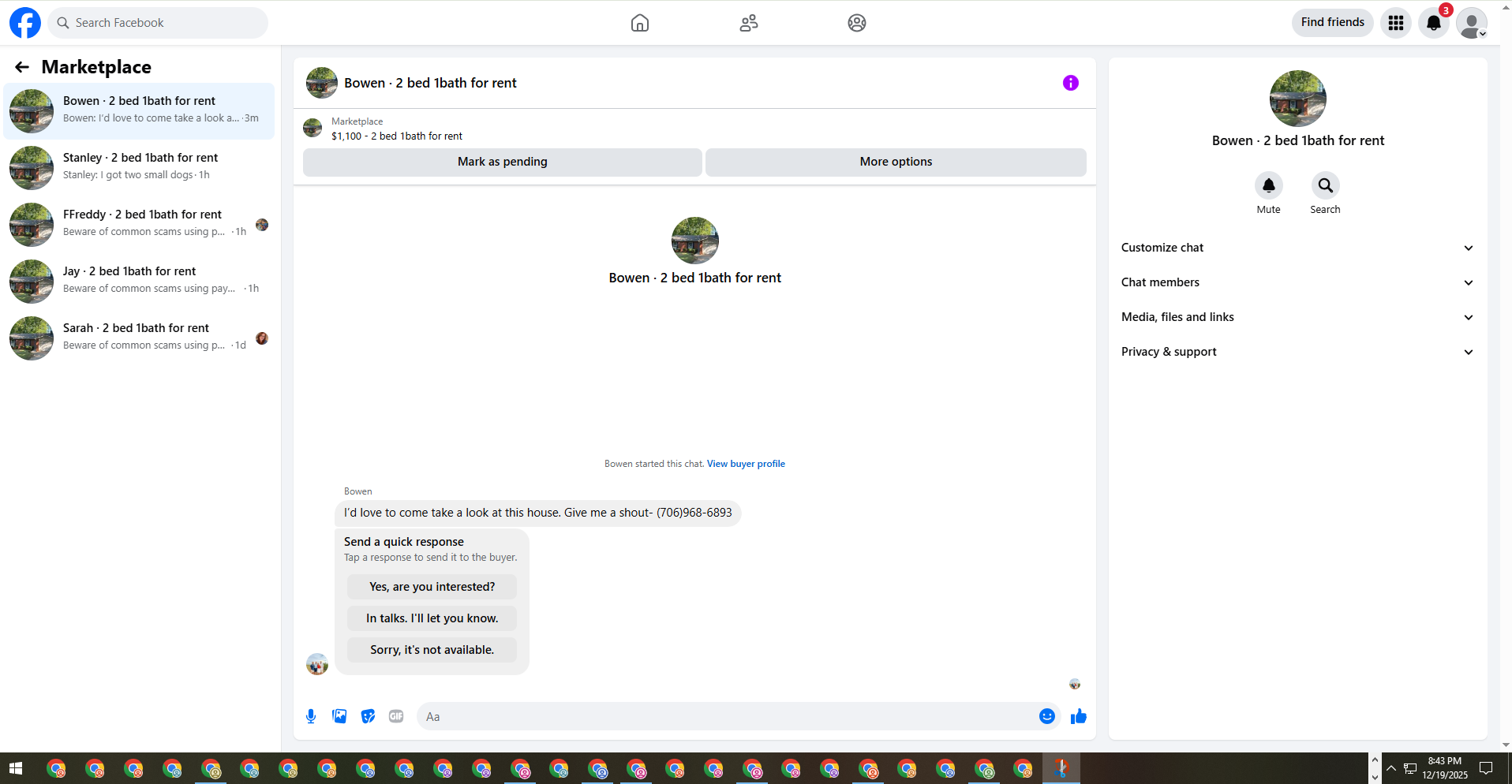
Task: Open Jay conversation in chat list
Action: (139, 282)
